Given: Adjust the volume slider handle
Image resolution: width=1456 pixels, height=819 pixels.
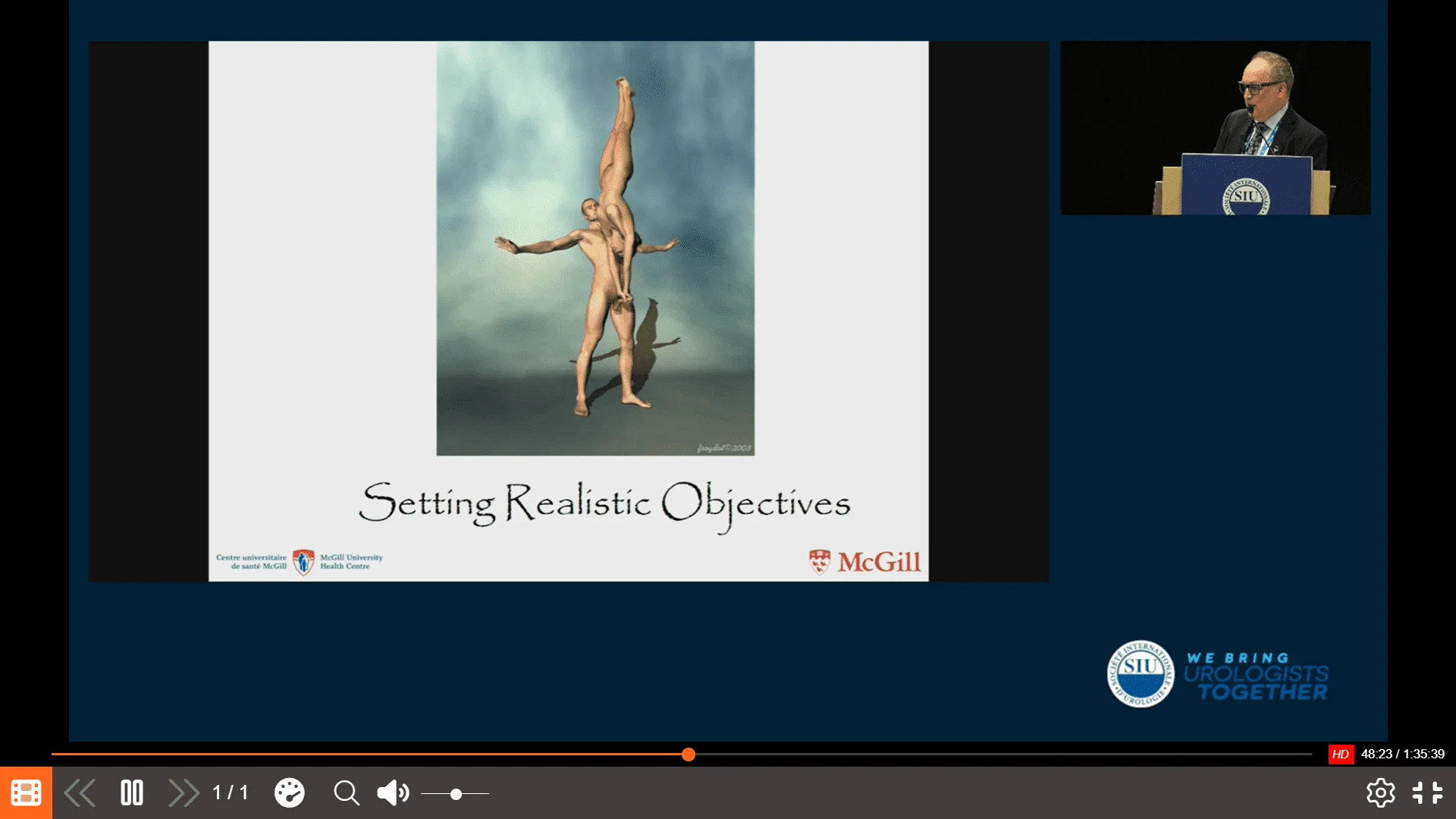Looking at the screenshot, I should 456,794.
